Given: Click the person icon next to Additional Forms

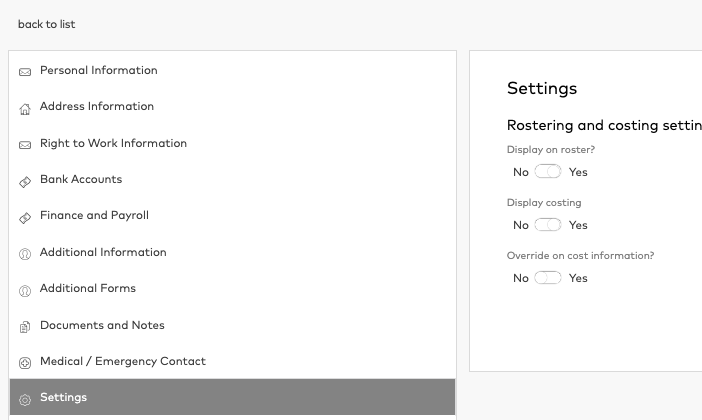Looking at the screenshot, I should (25, 291).
